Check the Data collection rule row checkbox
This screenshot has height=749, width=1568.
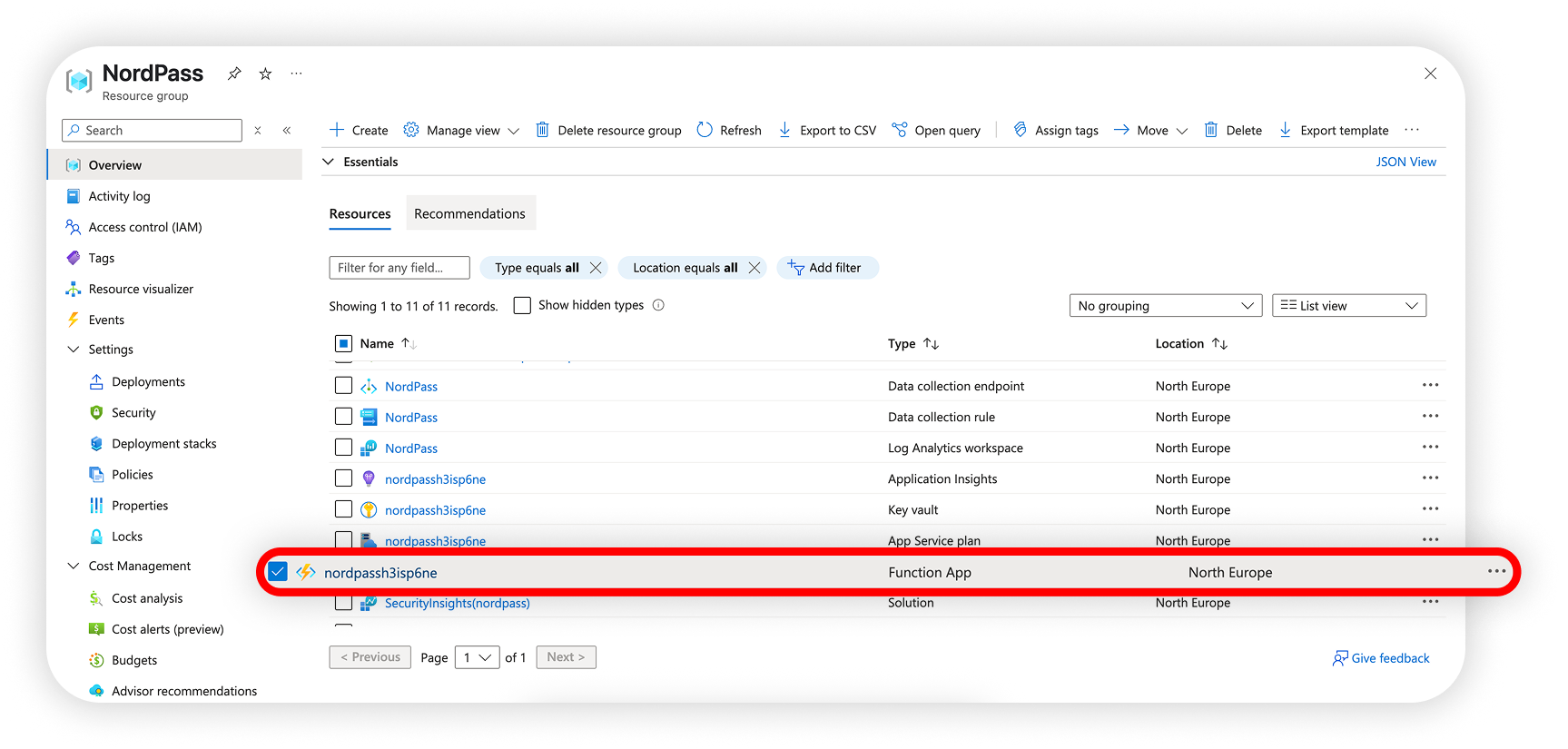tap(343, 417)
